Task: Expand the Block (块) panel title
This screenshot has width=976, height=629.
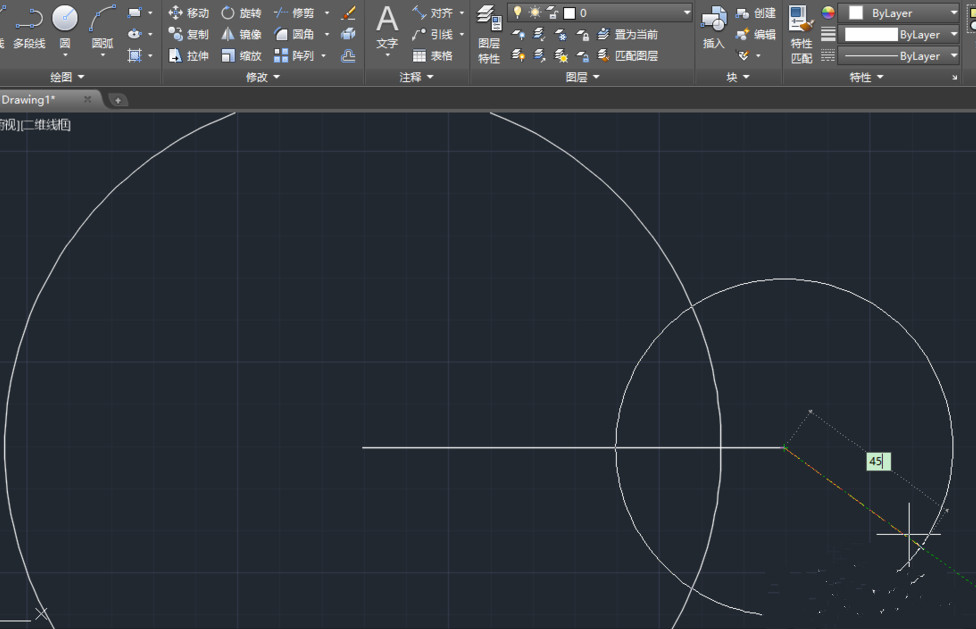Action: point(738,77)
